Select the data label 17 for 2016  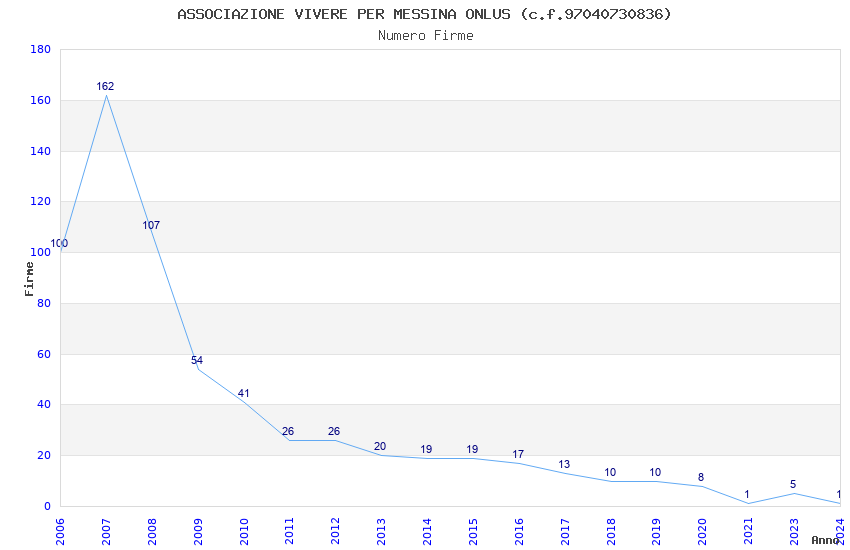518,454
